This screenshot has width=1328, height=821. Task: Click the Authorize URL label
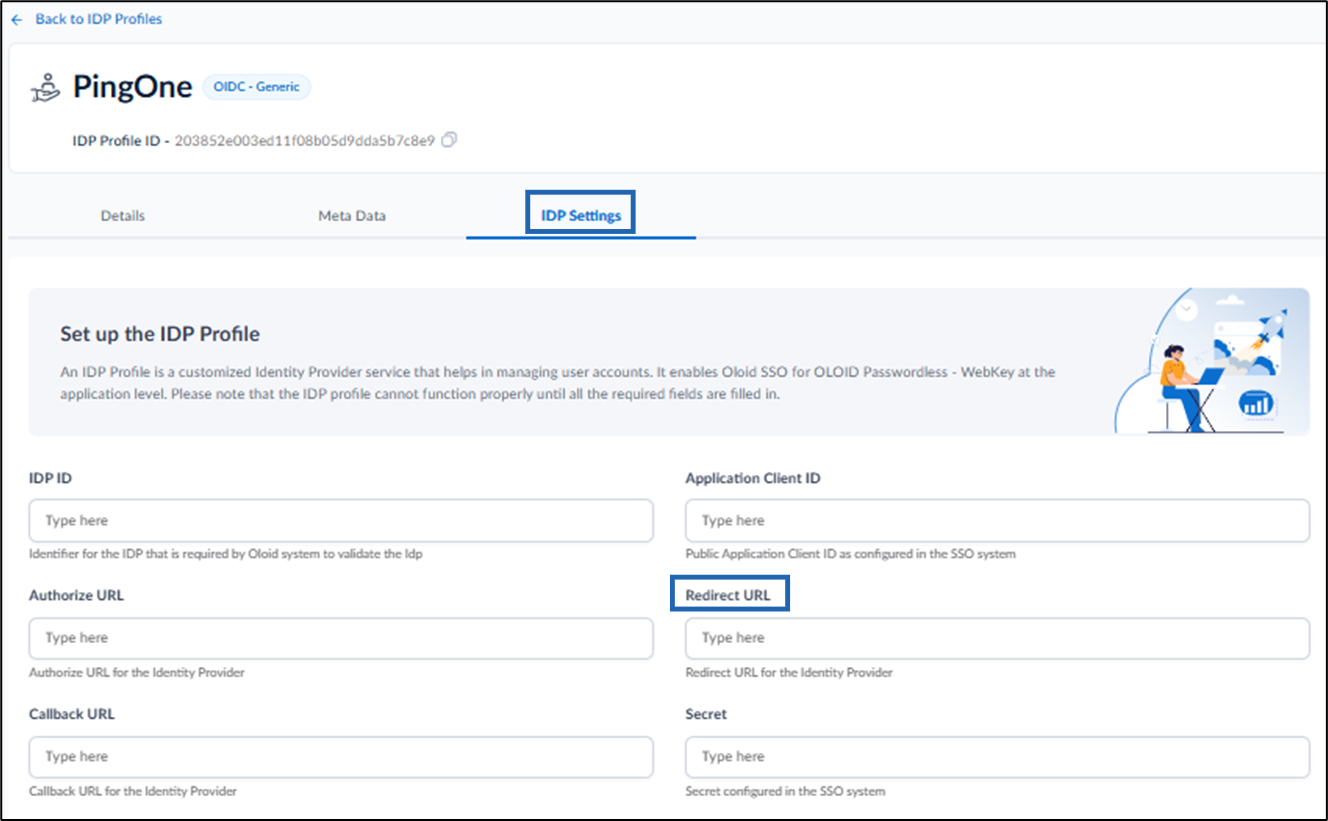pyautogui.click(x=76, y=595)
